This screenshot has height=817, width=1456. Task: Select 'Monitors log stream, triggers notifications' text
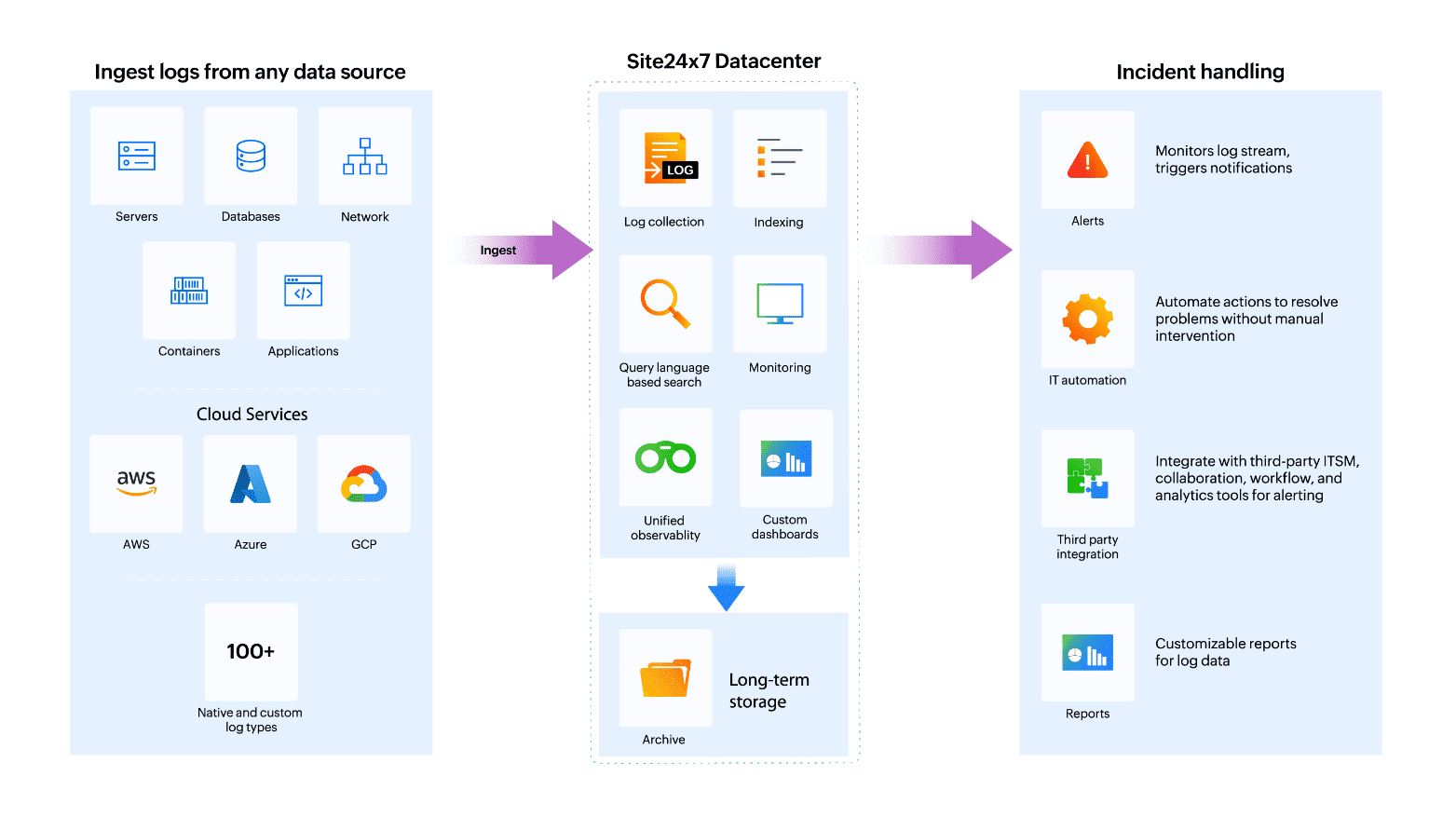1223,159
